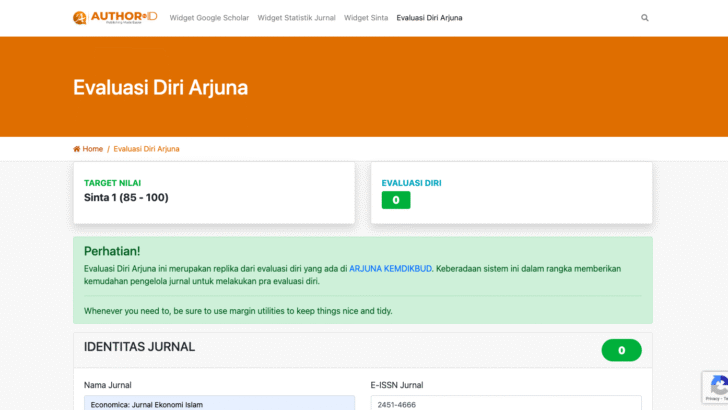Go to Home breadcrumb link

(92, 149)
